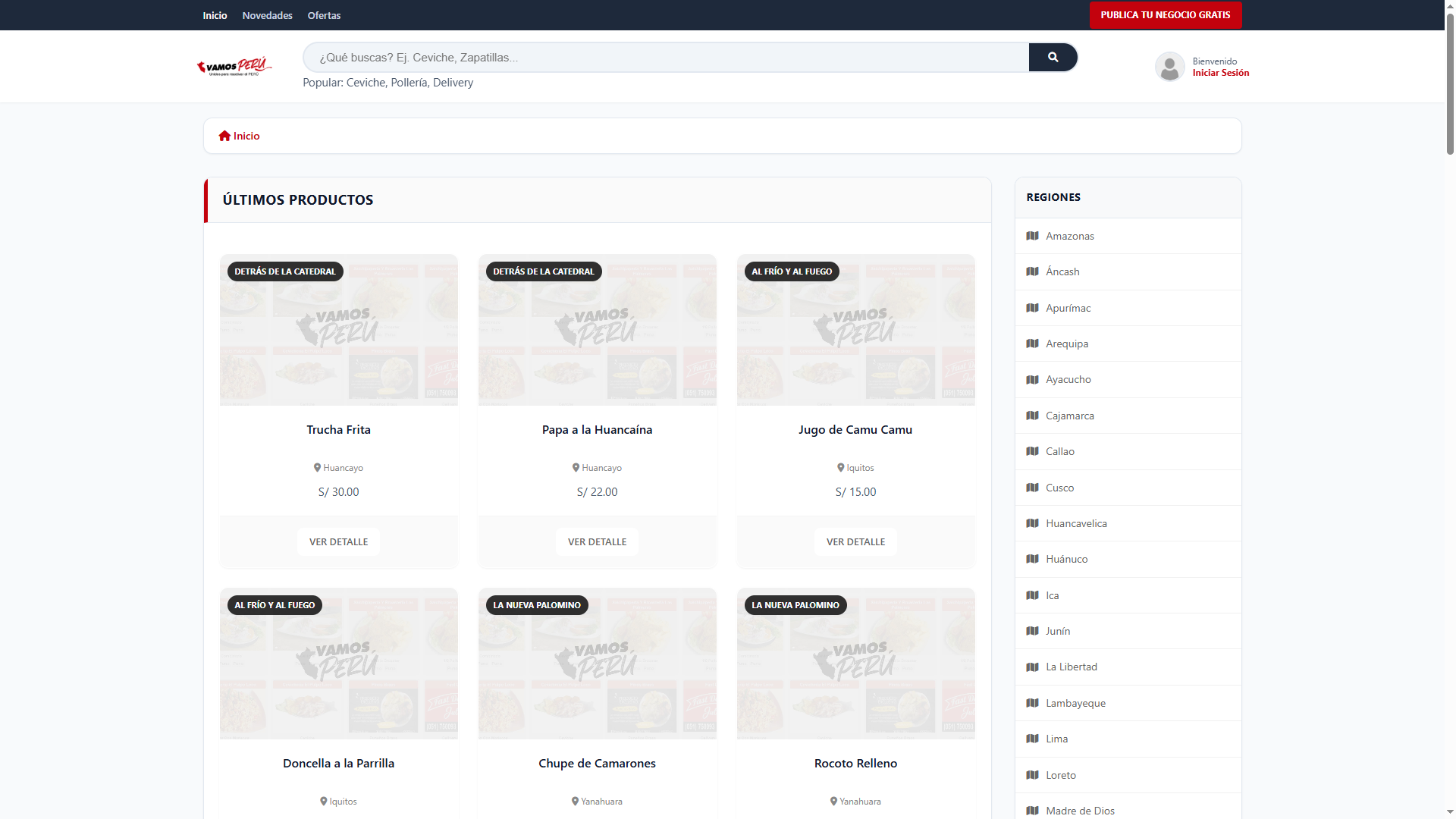Click the page vertical scrollbar
The image size is (1456, 819).
click(x=1450, y=83)
